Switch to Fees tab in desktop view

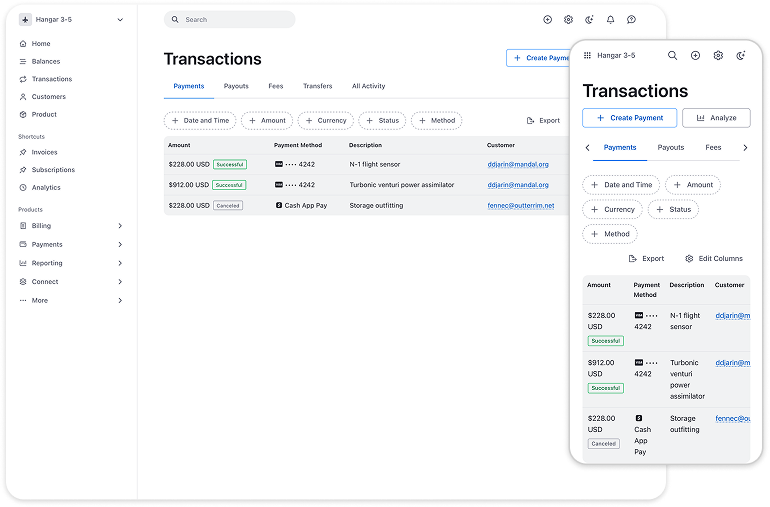[276, 86]
